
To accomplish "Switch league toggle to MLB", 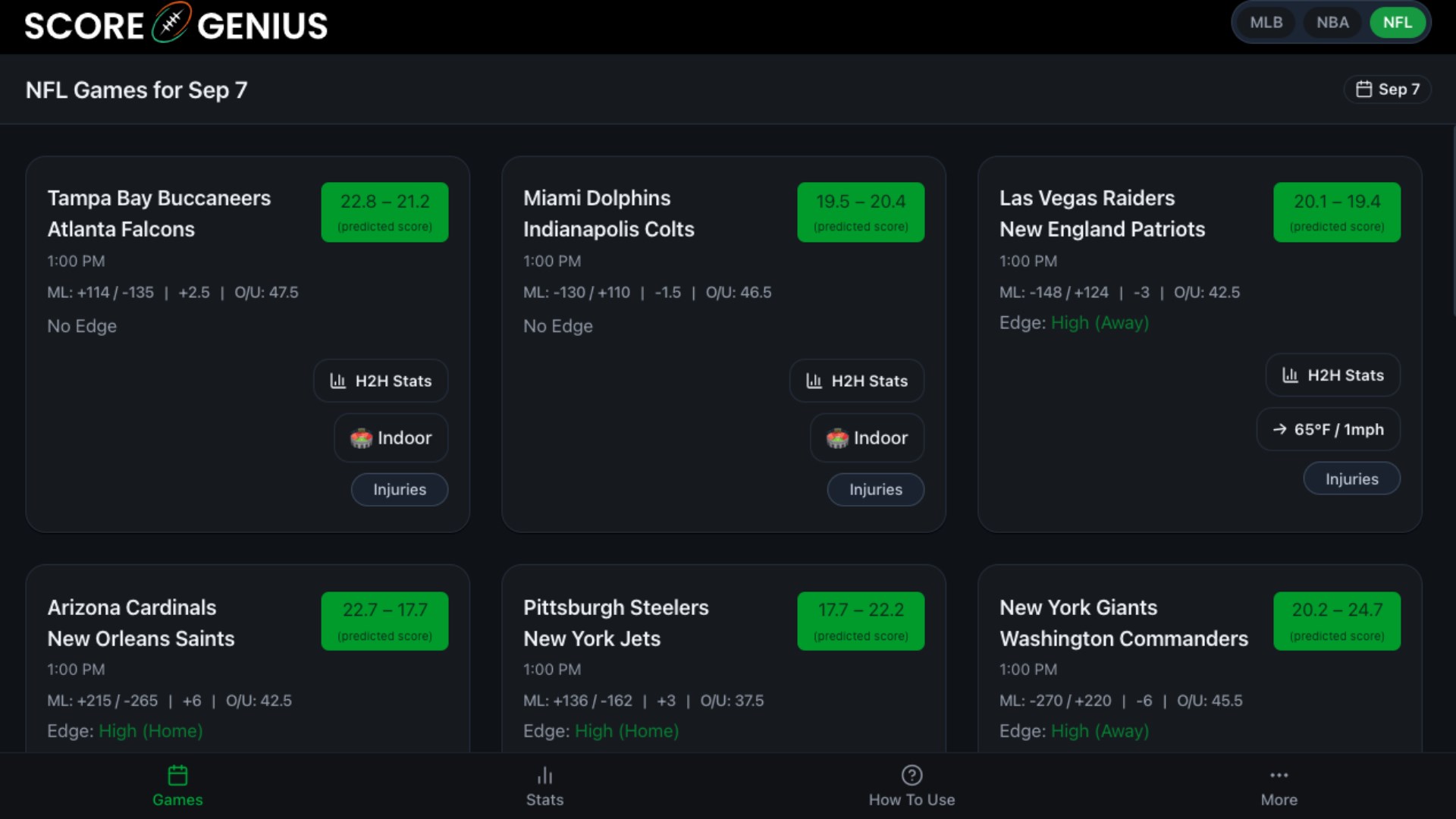I will pyautogui.click(x=1266, y=23).
